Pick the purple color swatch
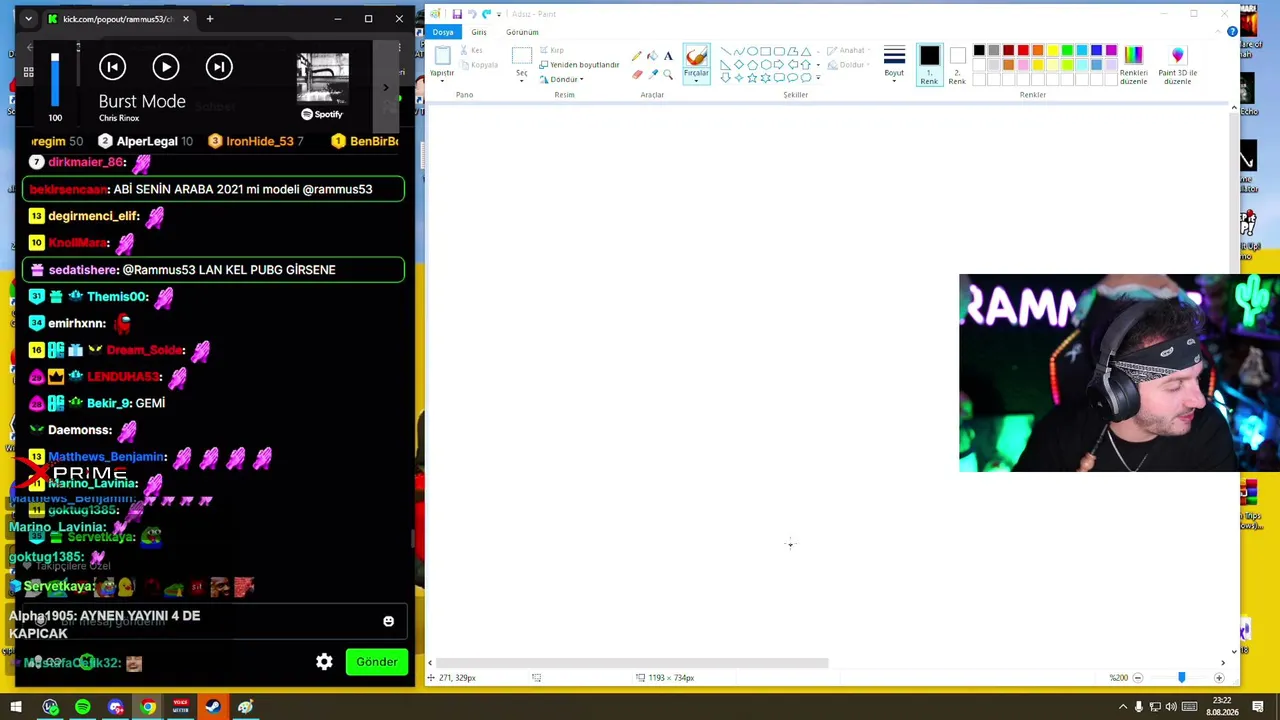Image resolution: width=1280 pixels, height=720 pixels. pos(1111,51)
